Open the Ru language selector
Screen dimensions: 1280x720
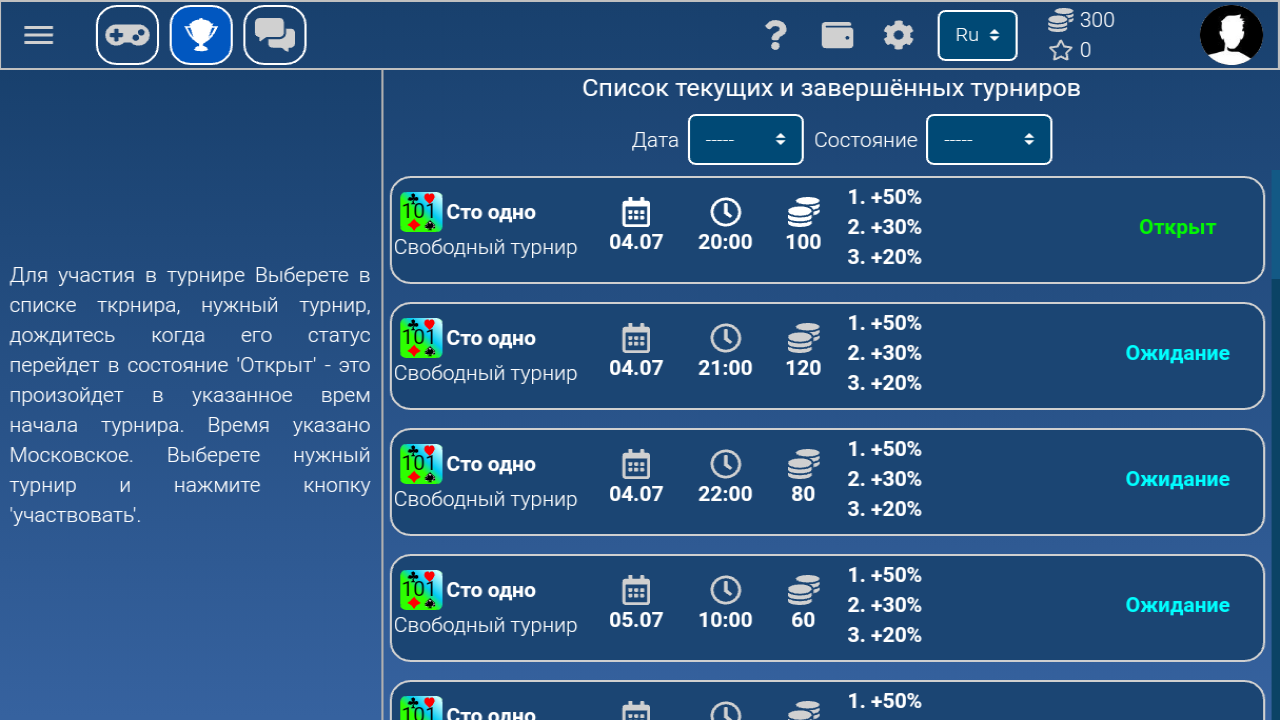[x=977, y=34]
